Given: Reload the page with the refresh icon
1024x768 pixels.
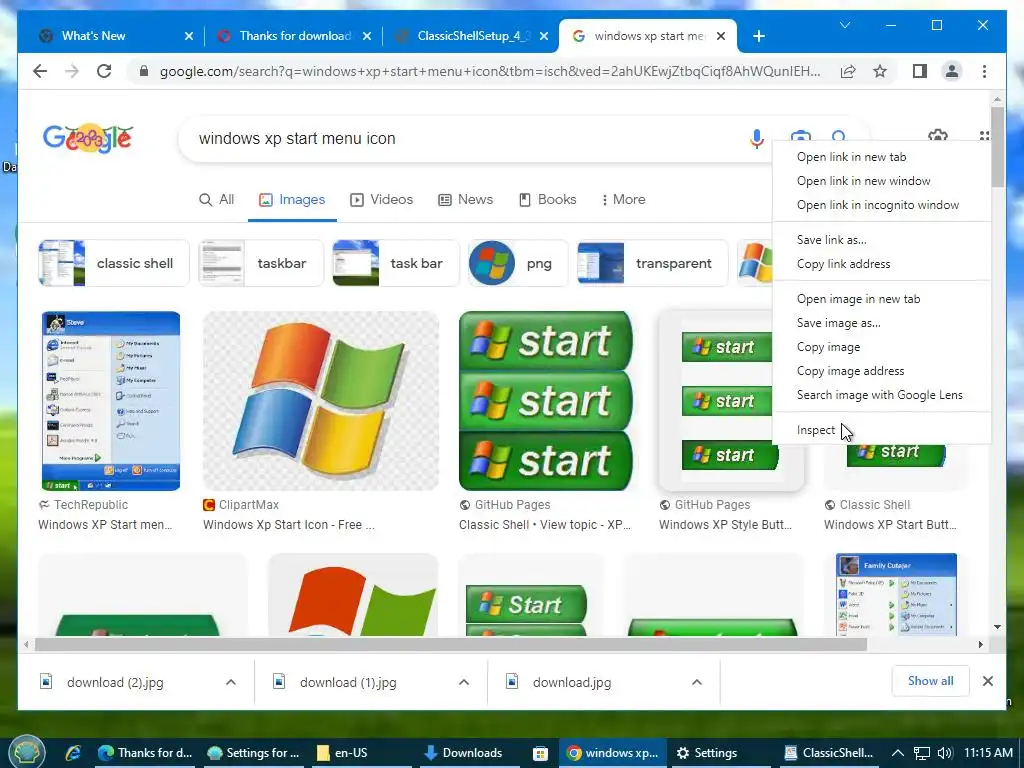Looking at the screenshot, I should 104,71.
